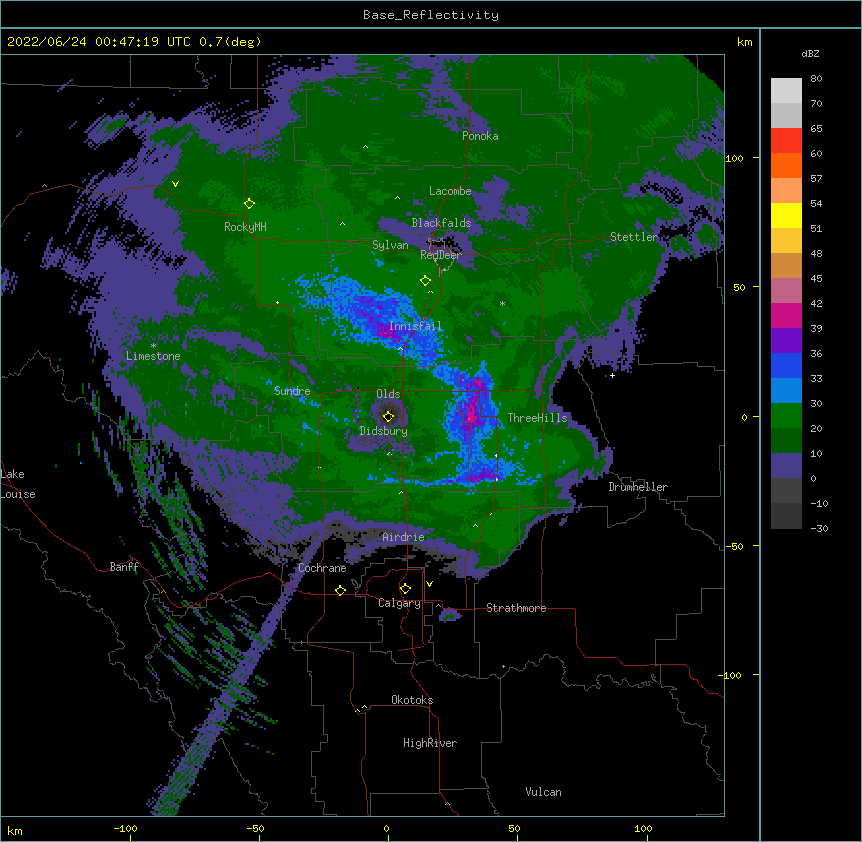
Task: Click the Sylvan city label
Action: pos(390,245)
